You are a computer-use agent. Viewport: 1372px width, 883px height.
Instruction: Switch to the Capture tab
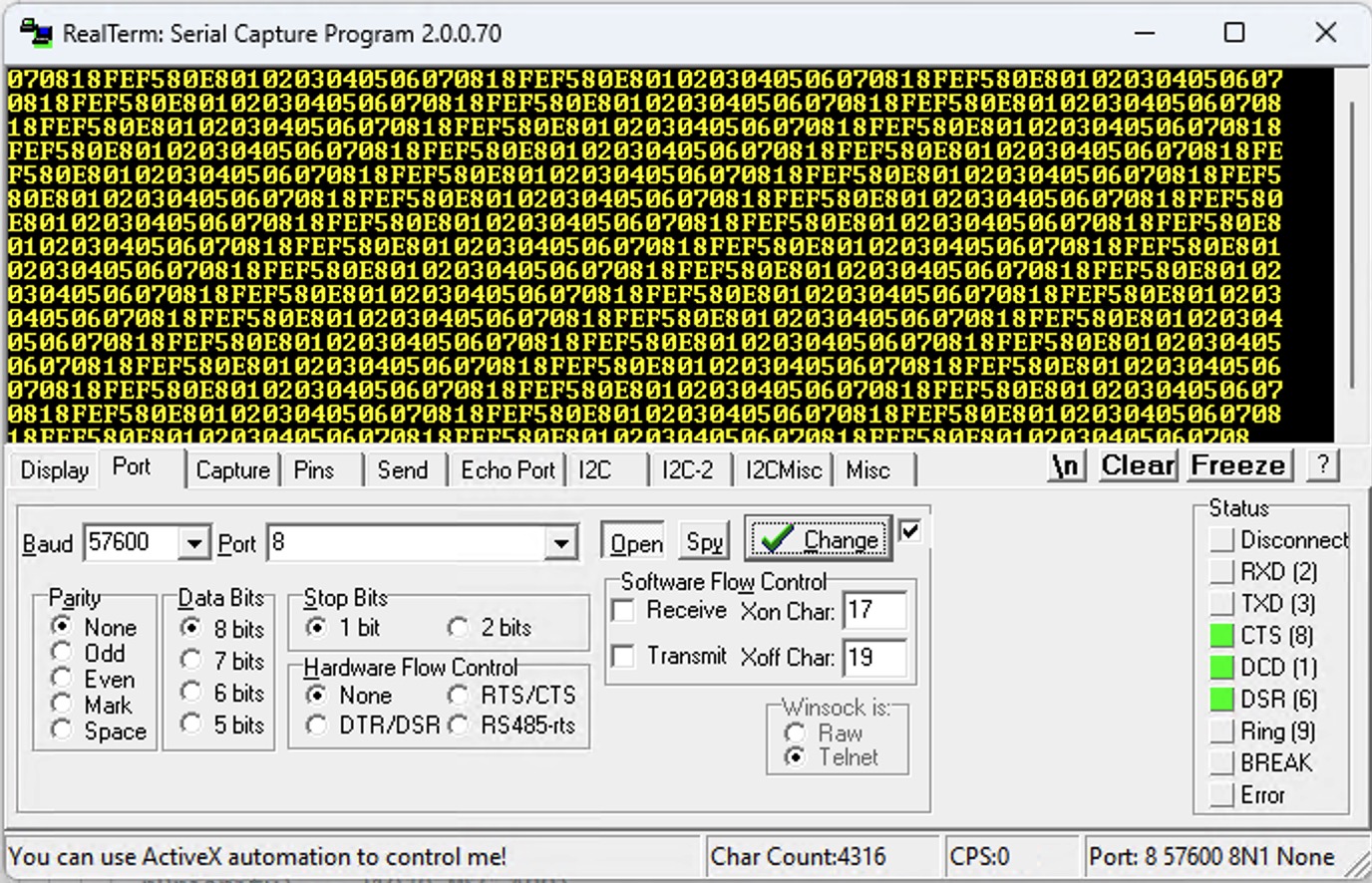[232, 470]
